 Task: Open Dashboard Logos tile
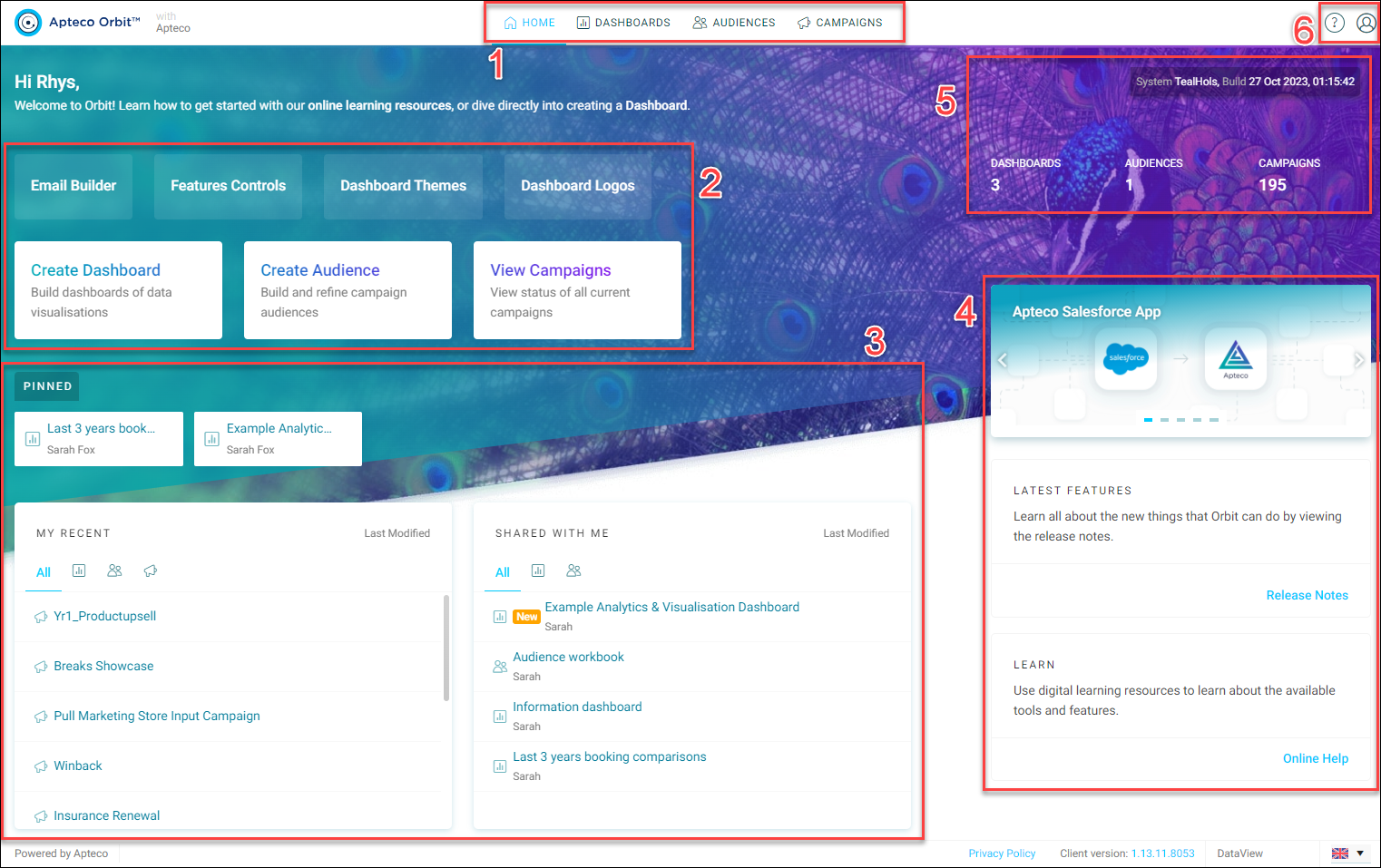coord(578,186)
